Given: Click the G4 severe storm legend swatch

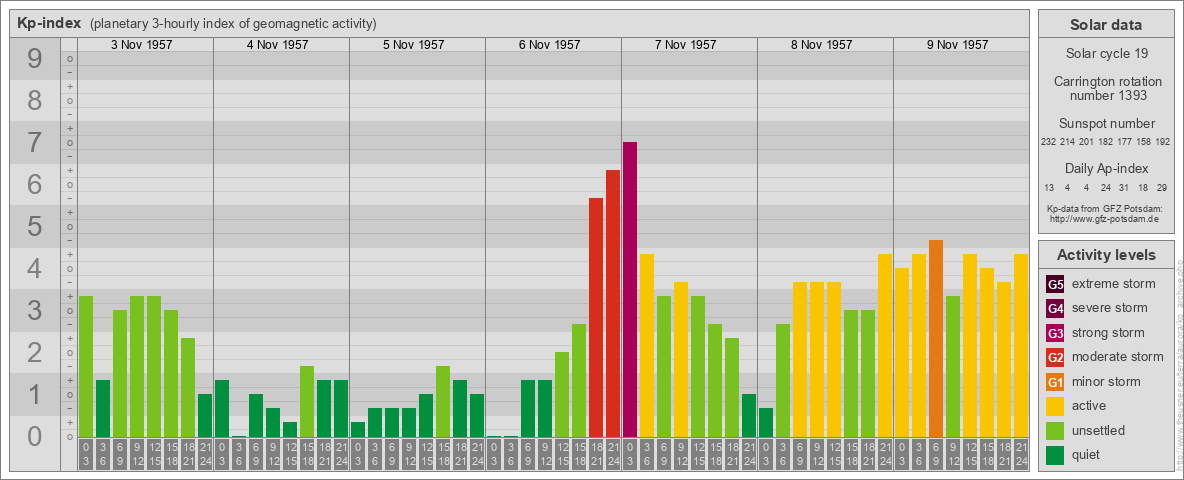Looking at the screenshot, I should click(x=1055, y=309).
